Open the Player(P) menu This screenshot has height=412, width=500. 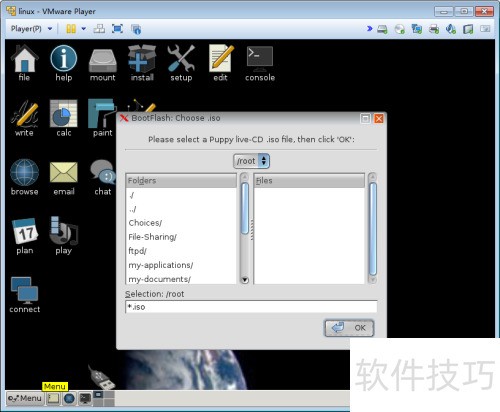pyautogui.click(x=31, y=29)
